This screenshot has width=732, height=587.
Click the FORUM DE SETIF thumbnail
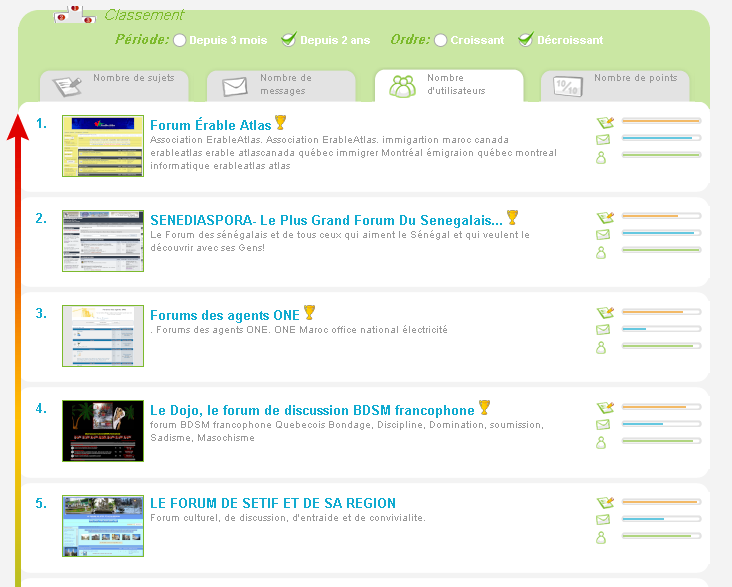tap(103, 526)
